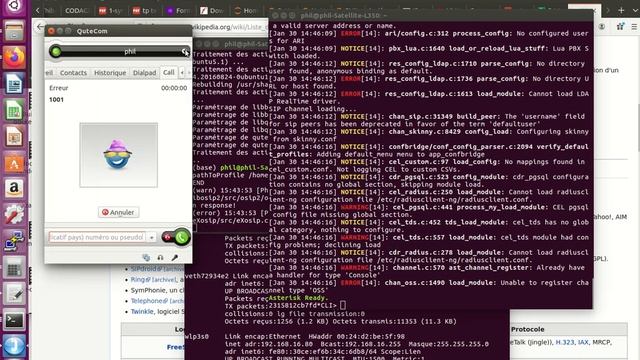Click the Protocole table column header

(x=527, y=329)
